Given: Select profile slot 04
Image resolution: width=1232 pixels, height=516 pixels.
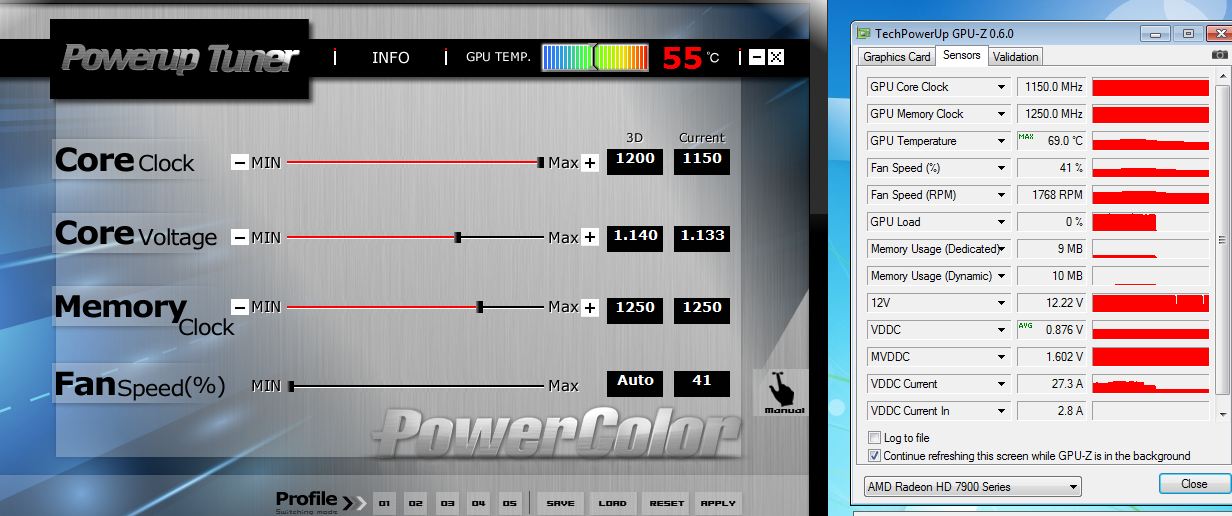Looking at the screenshot, I should coord(479,503).
